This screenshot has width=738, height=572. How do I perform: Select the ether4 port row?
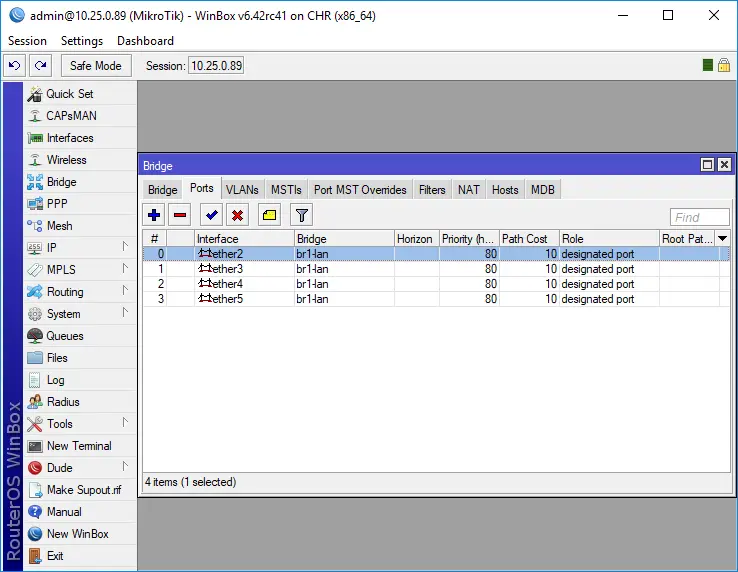pyautogui.click(x=436, y=284)
